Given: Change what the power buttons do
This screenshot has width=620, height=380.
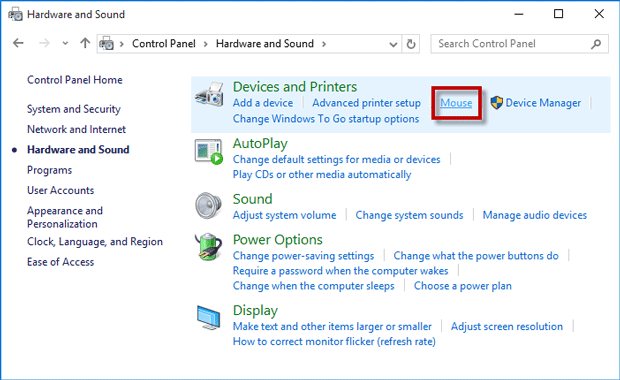Looking at the screenshot, I should 476,256.
